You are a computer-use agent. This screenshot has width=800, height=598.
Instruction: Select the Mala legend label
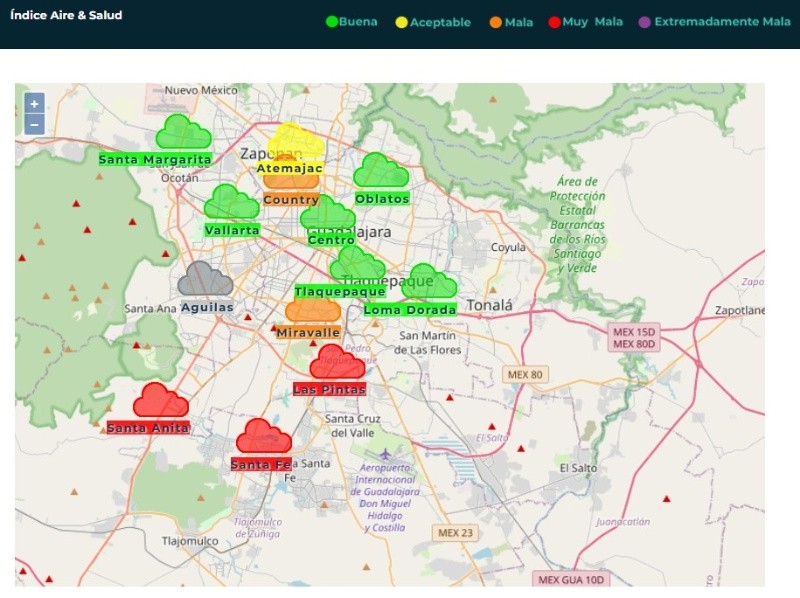tap(519, 22)
